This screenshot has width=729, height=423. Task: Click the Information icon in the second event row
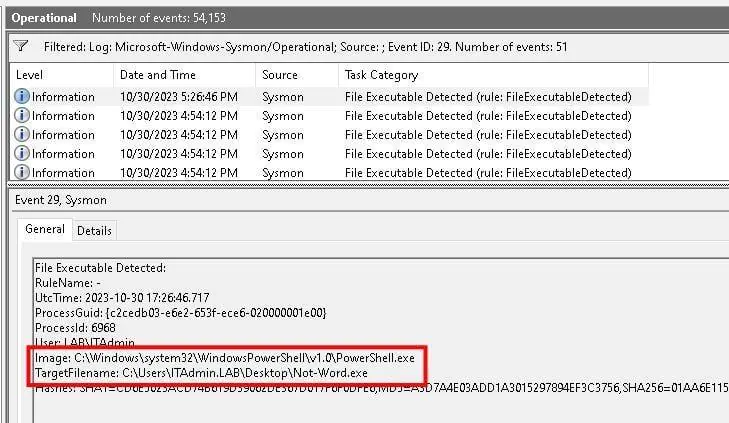click(x=22, y=116)
